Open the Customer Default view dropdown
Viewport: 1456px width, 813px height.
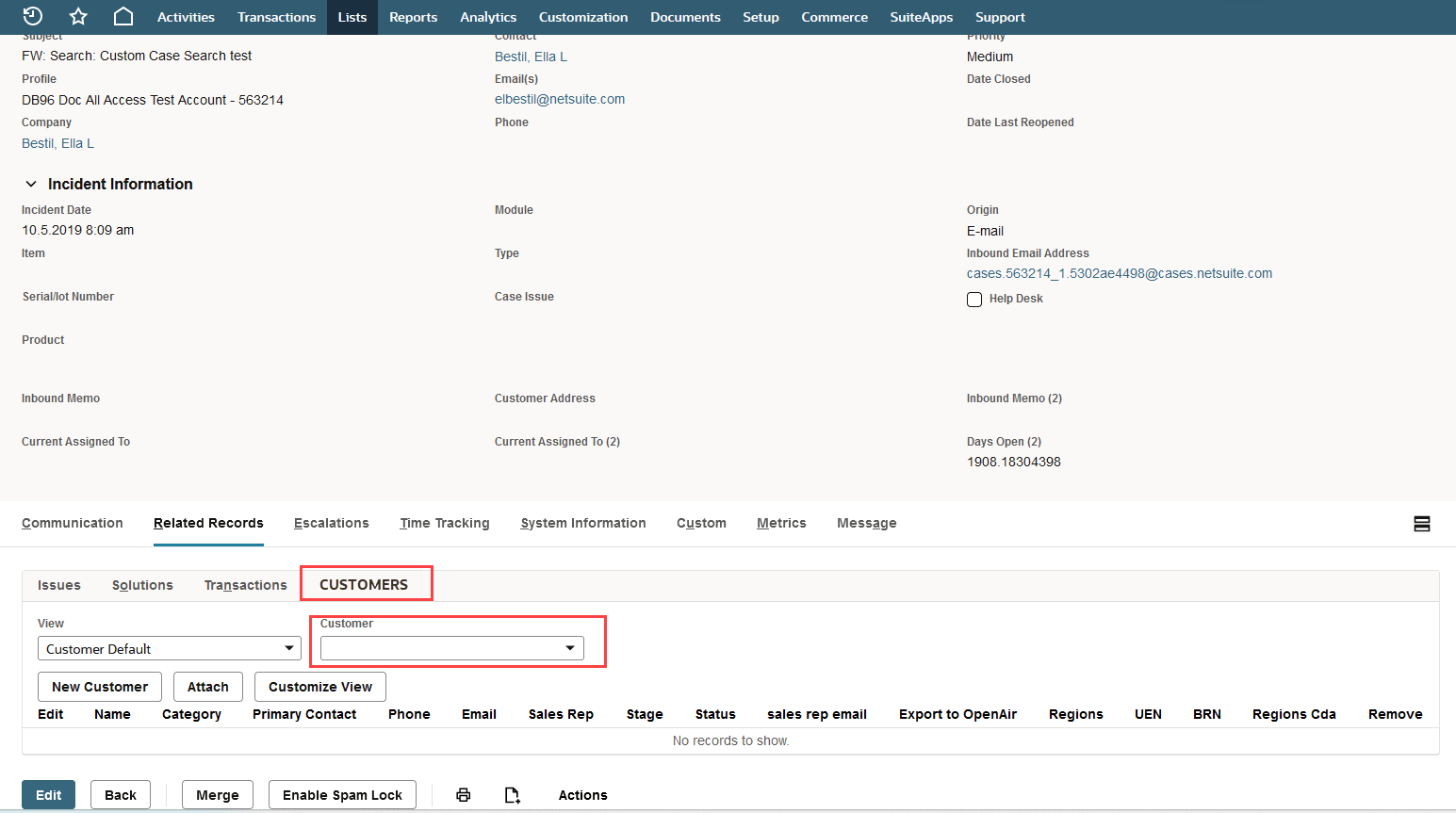click(170, 648)
